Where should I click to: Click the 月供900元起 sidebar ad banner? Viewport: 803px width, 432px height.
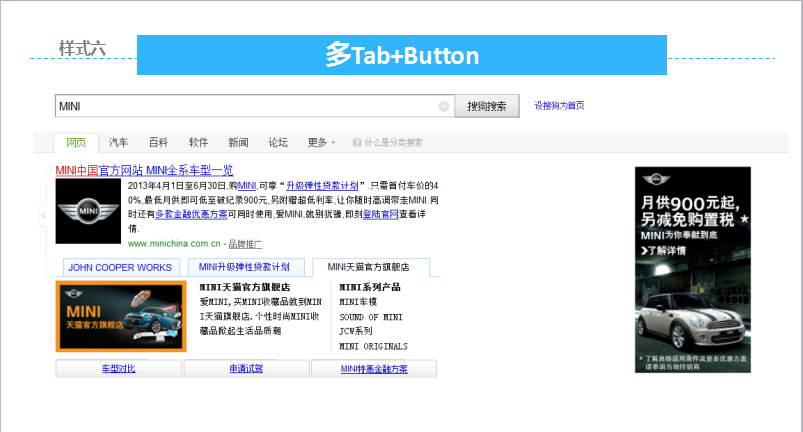(x=692, y=270)
